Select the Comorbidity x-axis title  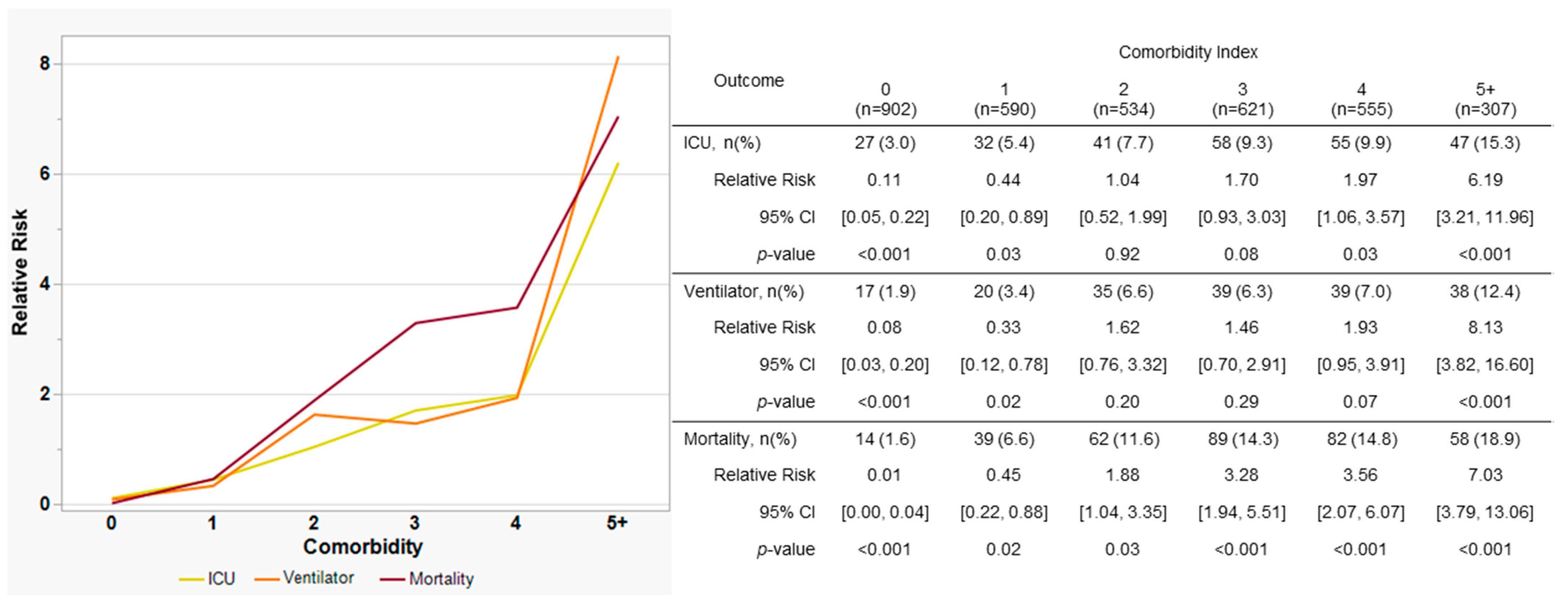363,546
